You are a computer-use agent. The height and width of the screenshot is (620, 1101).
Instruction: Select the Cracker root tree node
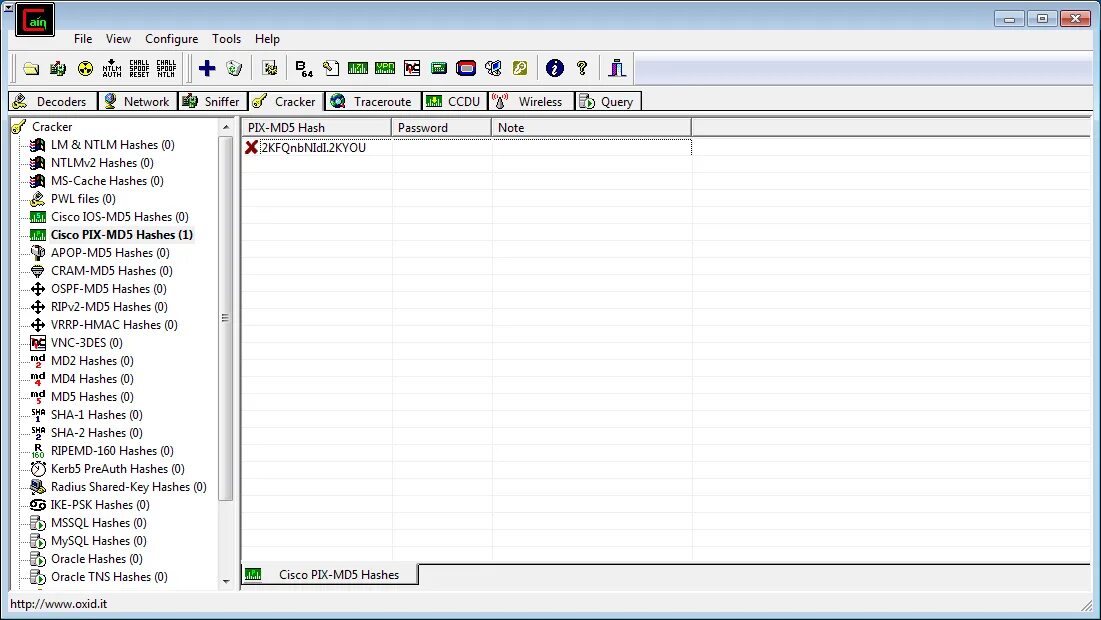(x=52, y=126)
